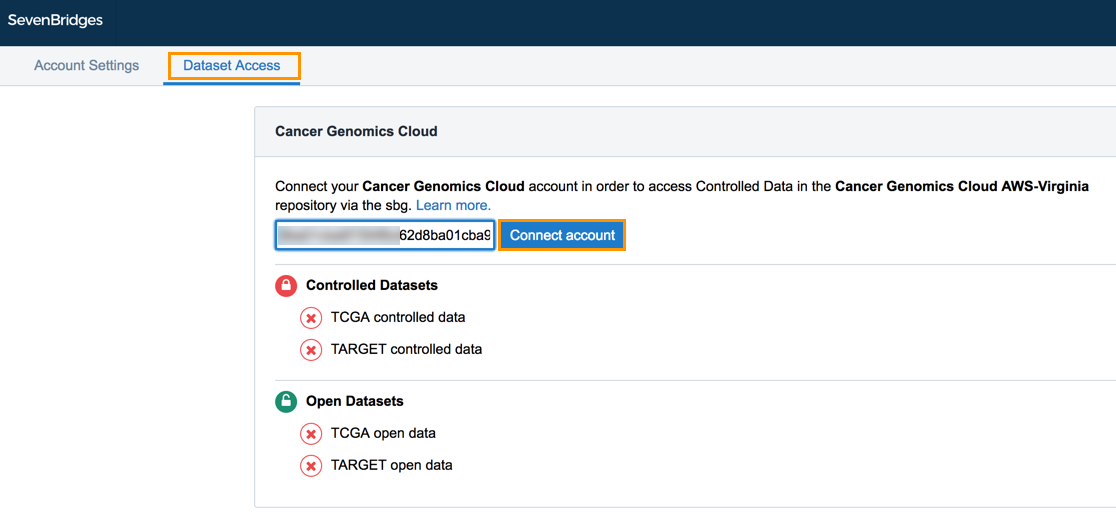Select the TARGET controlled data label
Screen dimensions: 1116x520
click(x=406, y=350)
